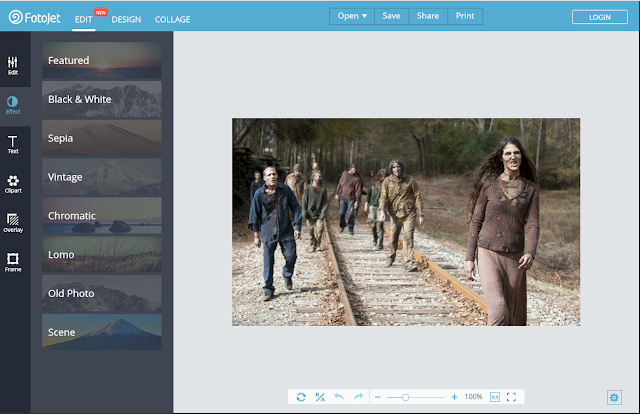Click the Print button
The height and width of the screenshot is (414, 640).
coord(465,16)
